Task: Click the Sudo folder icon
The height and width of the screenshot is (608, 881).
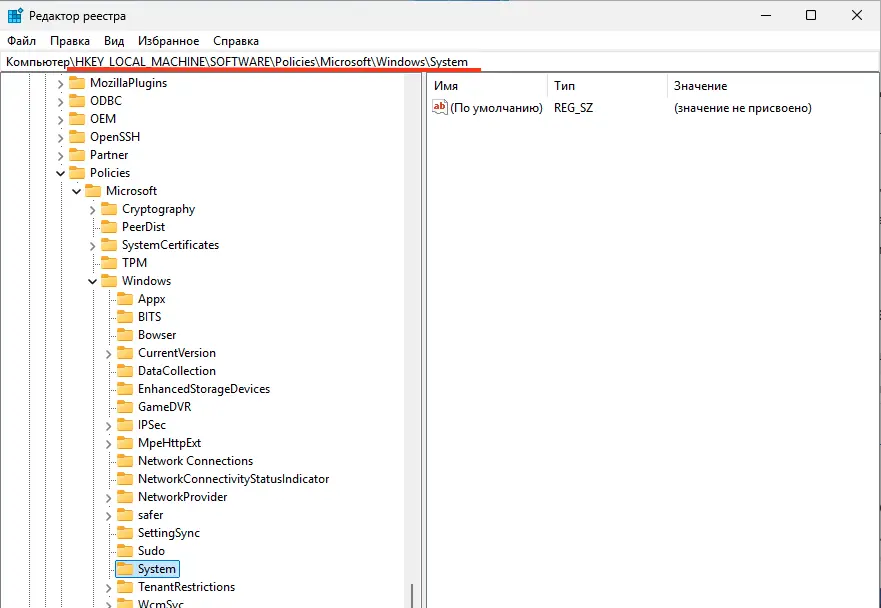Action: click(x=125, y=551)
